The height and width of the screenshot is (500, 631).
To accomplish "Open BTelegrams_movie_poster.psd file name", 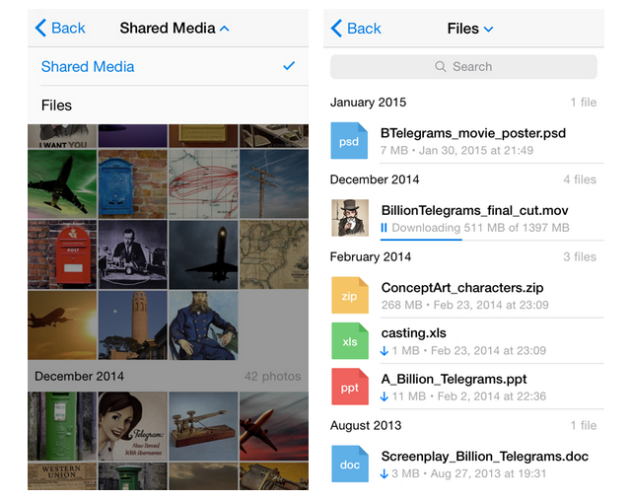I will (473, 133).
